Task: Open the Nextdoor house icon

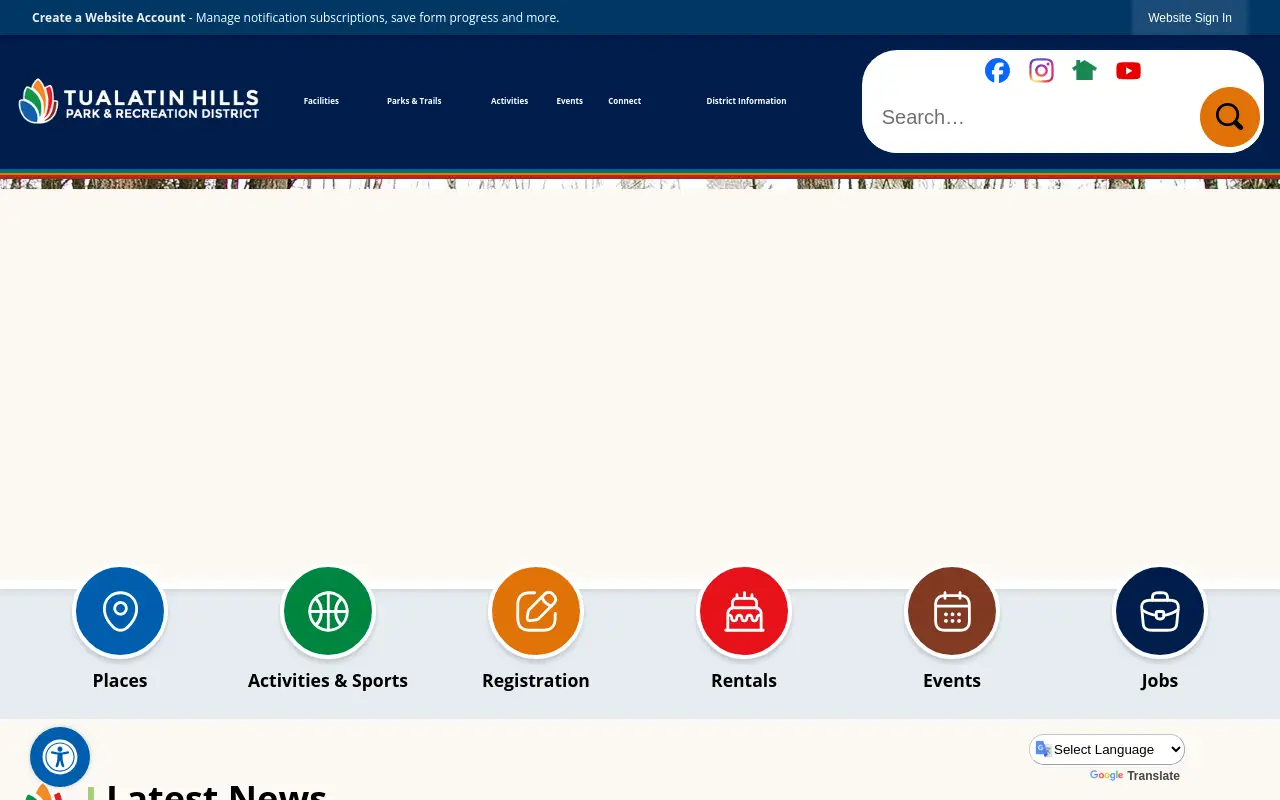Action: [1085, 70]
